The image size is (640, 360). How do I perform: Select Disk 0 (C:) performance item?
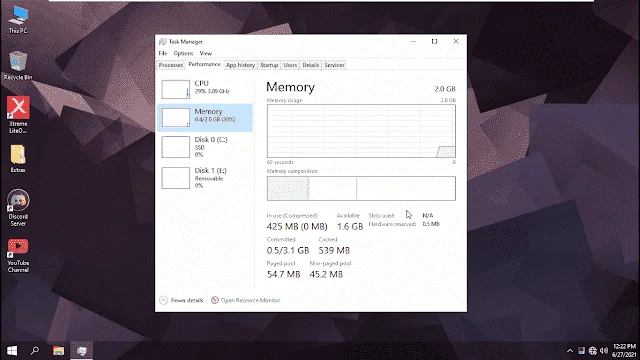pos(205,147)
